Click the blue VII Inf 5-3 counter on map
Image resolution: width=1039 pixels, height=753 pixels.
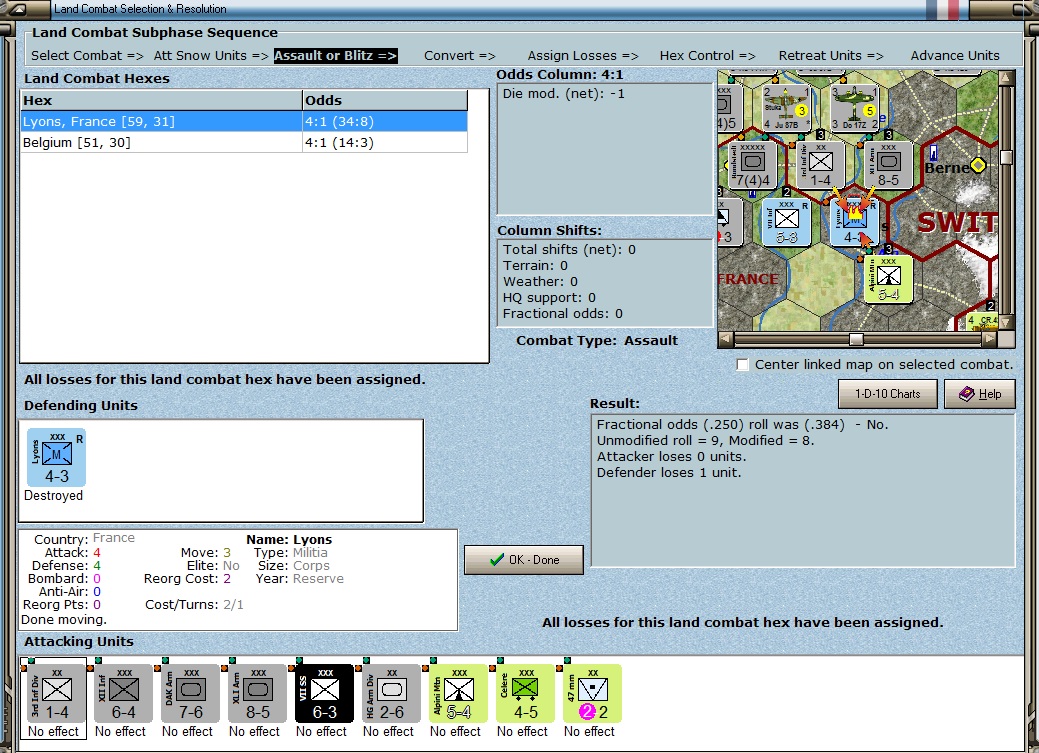tap(786, 223)
